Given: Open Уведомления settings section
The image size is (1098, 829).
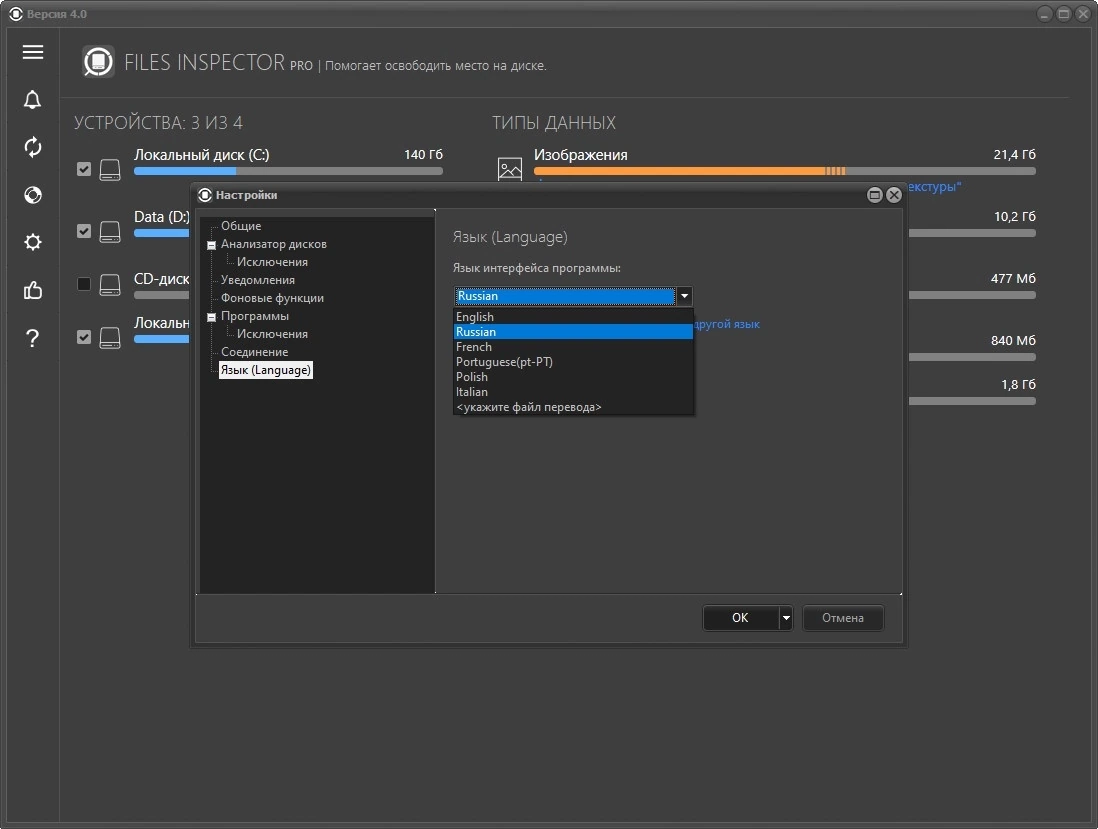Looking at the screenshot, I should pos(258,280).
